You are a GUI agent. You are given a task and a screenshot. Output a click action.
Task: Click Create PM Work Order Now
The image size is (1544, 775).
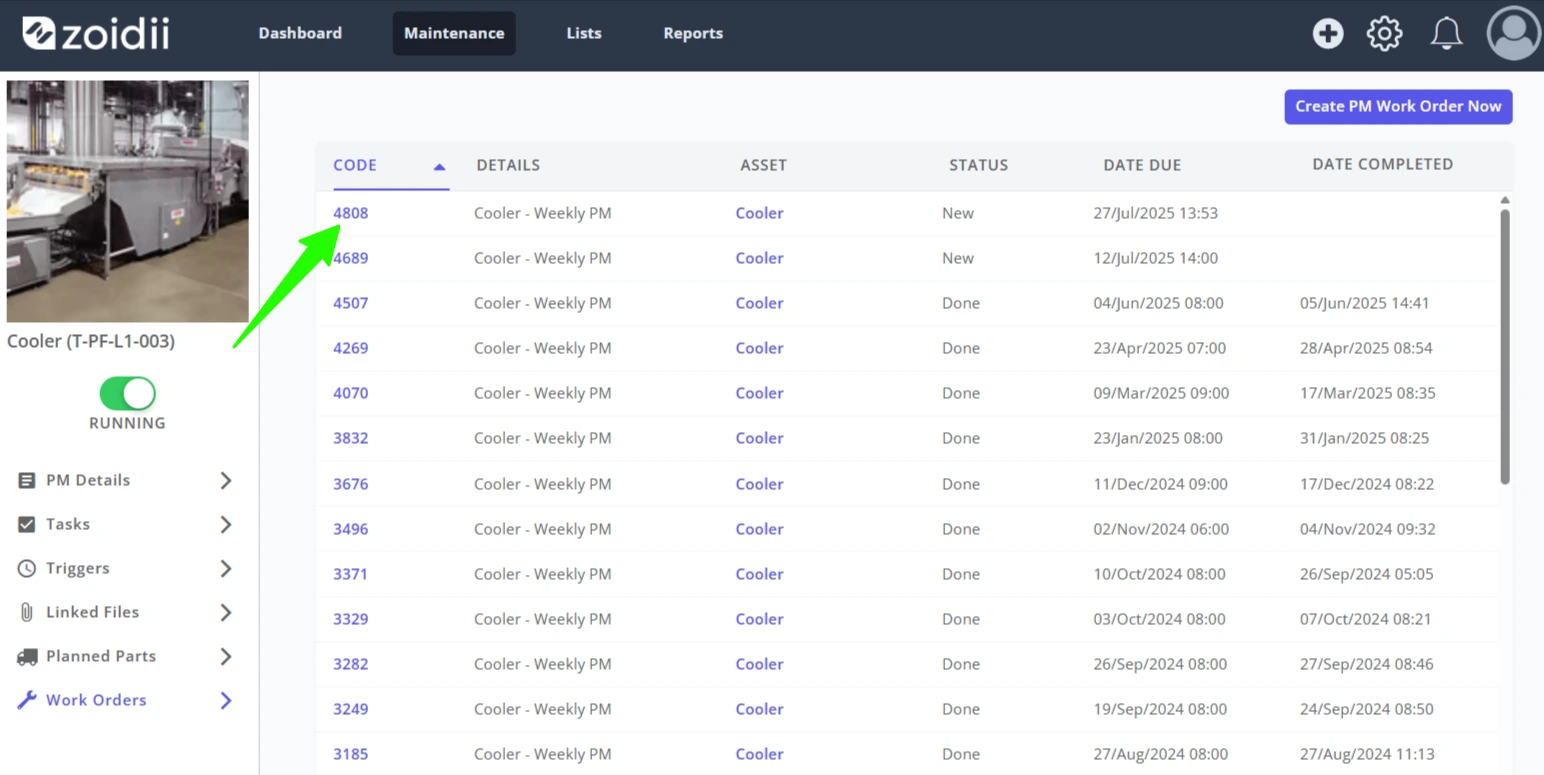click(1398, 106)
